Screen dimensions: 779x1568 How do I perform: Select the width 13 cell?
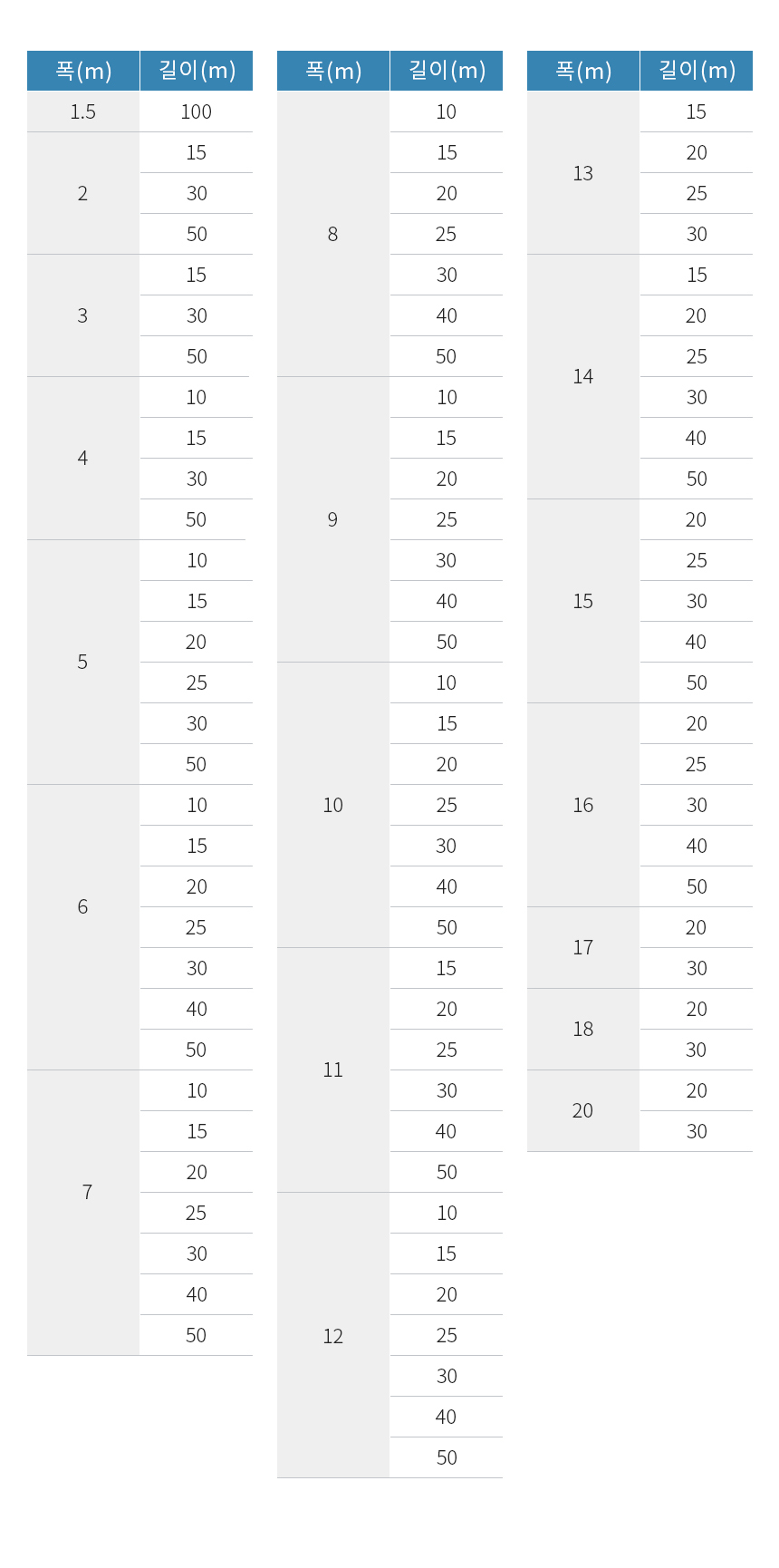click(582, 173)
